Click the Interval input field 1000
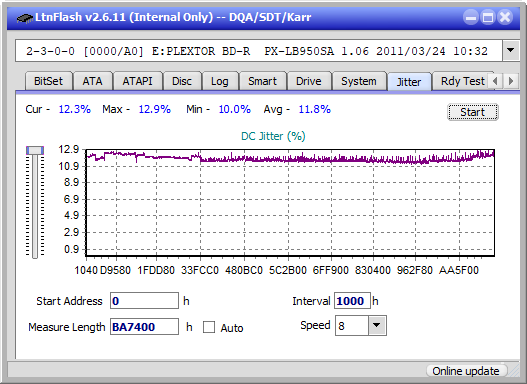The image size is (527, 384). pyautogui.click(x=352, y=301)
